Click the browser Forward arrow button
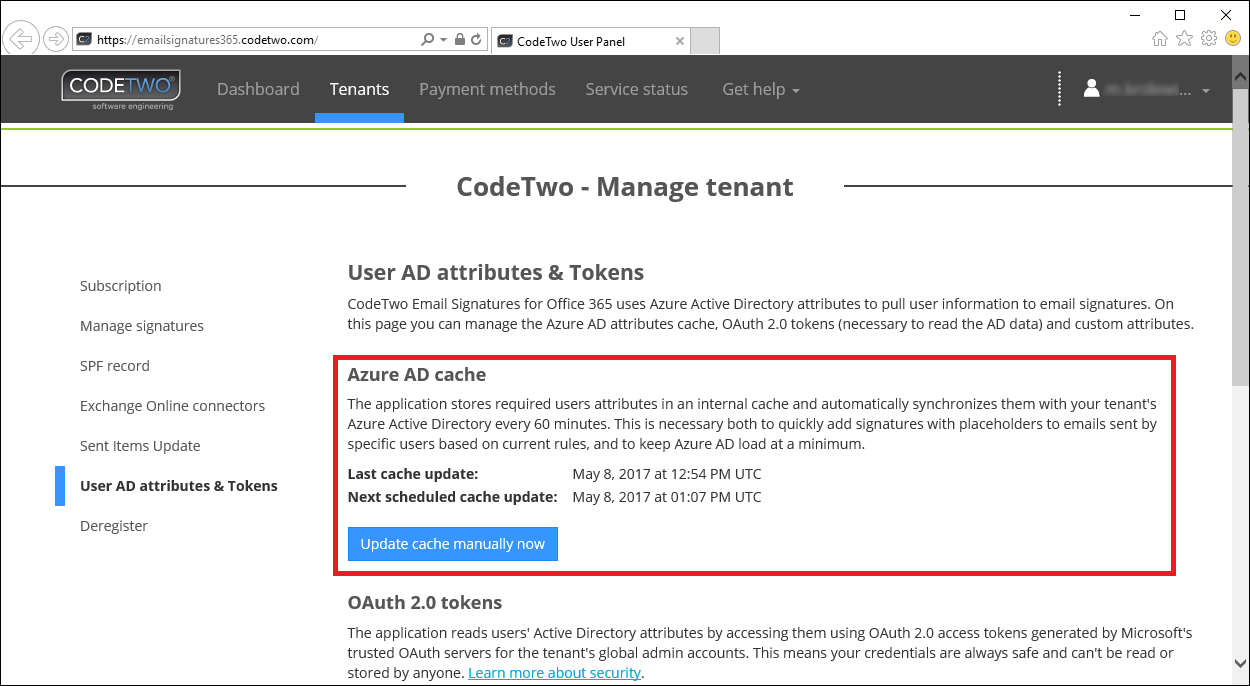The image size is (1250, 686). 56,40
